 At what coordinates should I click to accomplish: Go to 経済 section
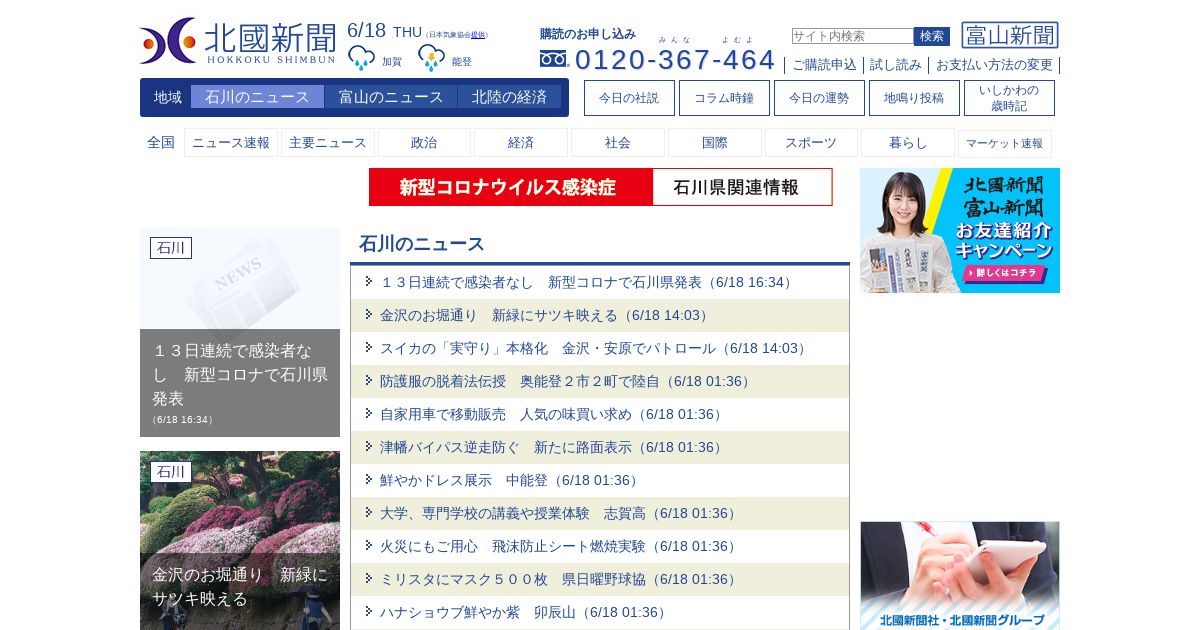(x=521, y=143)
